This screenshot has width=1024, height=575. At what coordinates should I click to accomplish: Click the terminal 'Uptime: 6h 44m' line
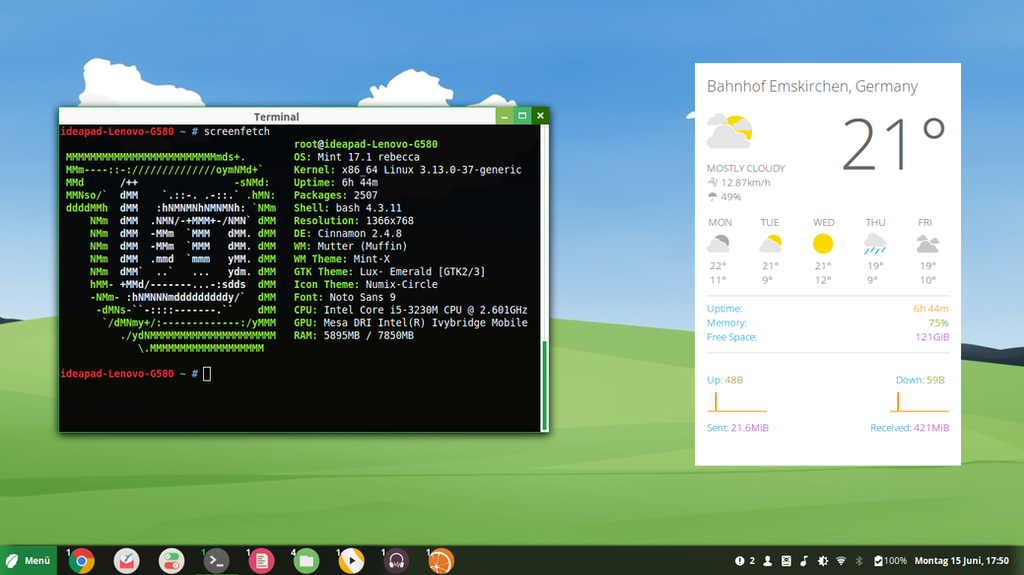tap(336, 182)
